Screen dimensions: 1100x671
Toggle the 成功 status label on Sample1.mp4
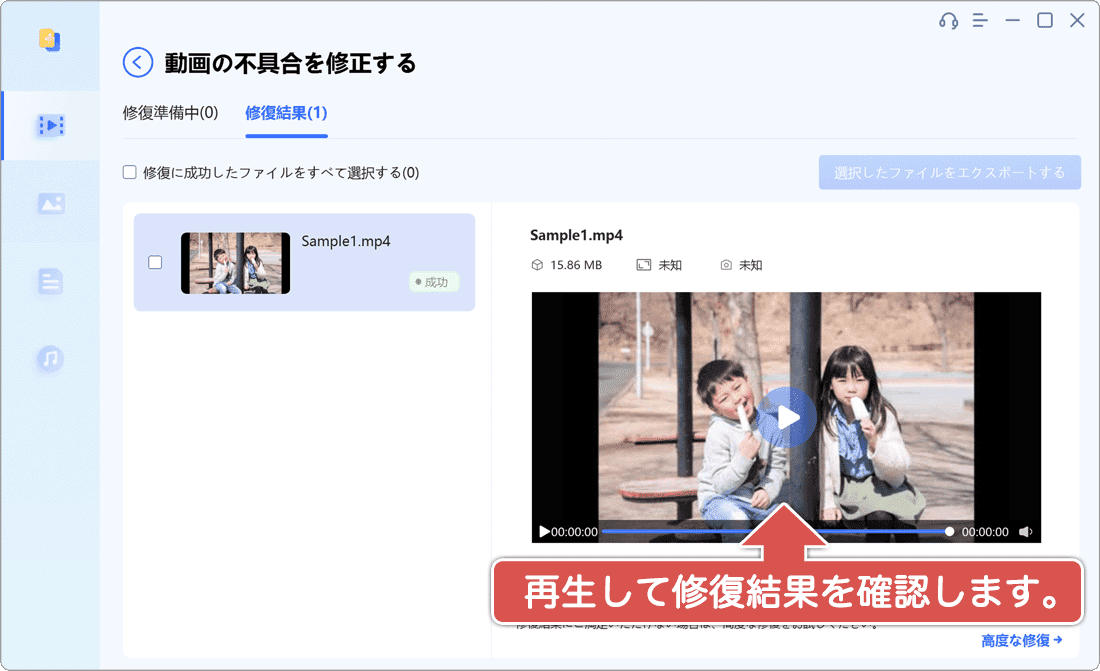(x=435, y=282)
